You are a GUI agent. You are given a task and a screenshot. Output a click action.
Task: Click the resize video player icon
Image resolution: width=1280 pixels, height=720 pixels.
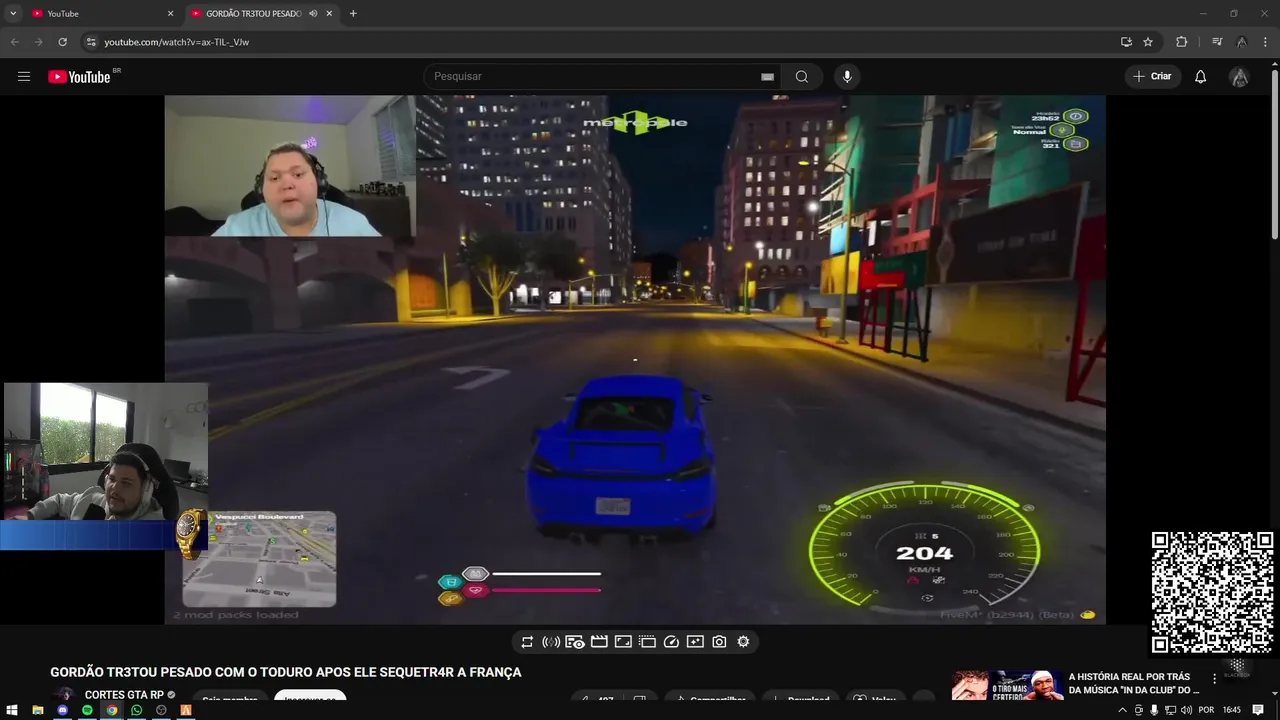click(623, 642)
